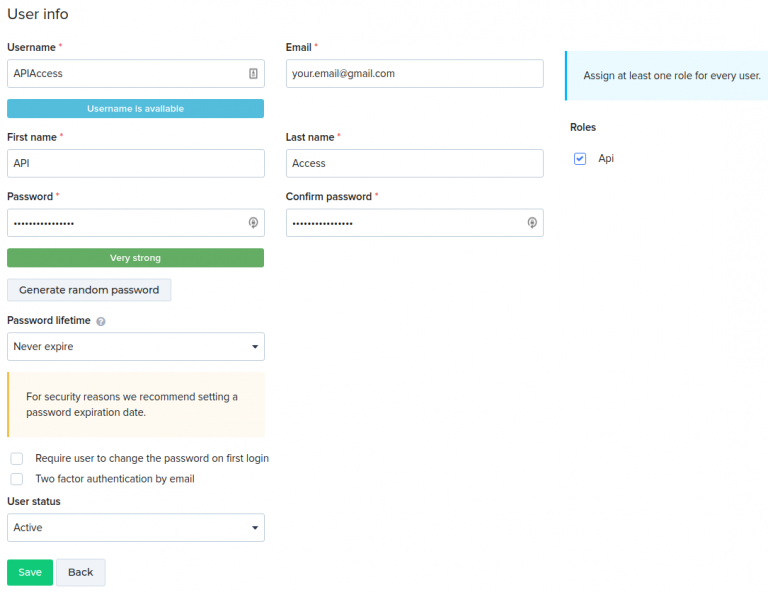The width and height of the screenshot is (768, 592).
Task: Select the Password input field
Action: pos(125,223)
